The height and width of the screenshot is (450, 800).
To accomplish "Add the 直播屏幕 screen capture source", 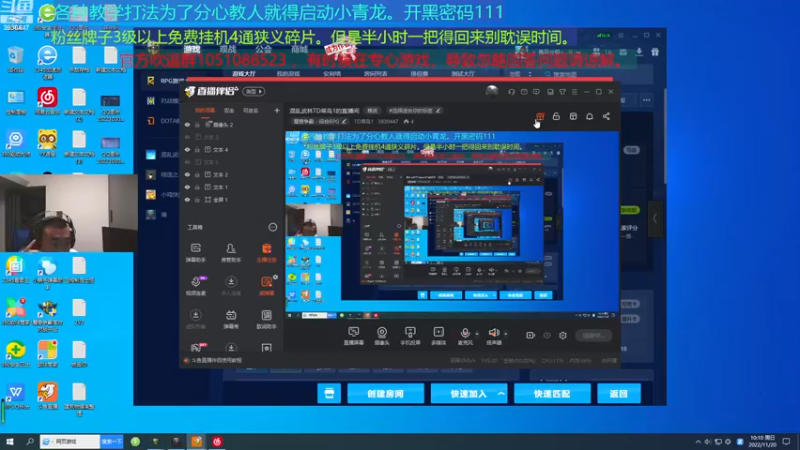I will click(x=353, y=336).
